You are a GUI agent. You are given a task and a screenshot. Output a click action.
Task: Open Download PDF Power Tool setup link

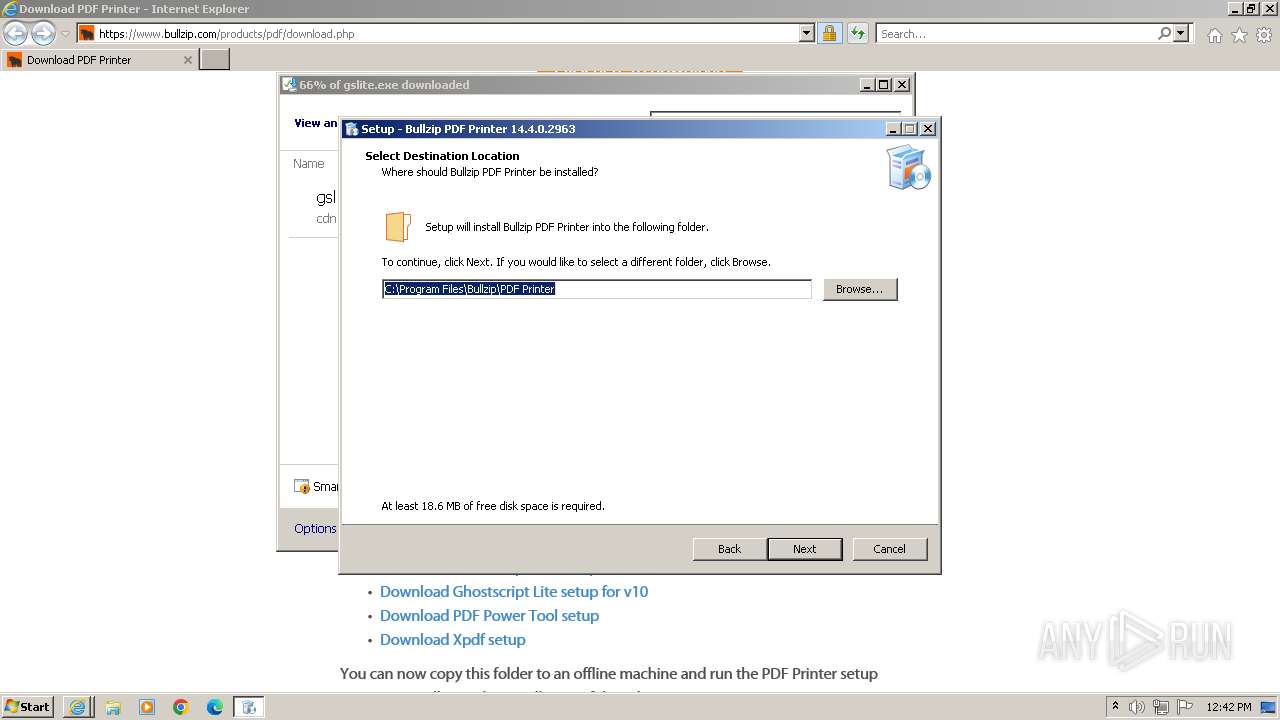pos(489,615)
